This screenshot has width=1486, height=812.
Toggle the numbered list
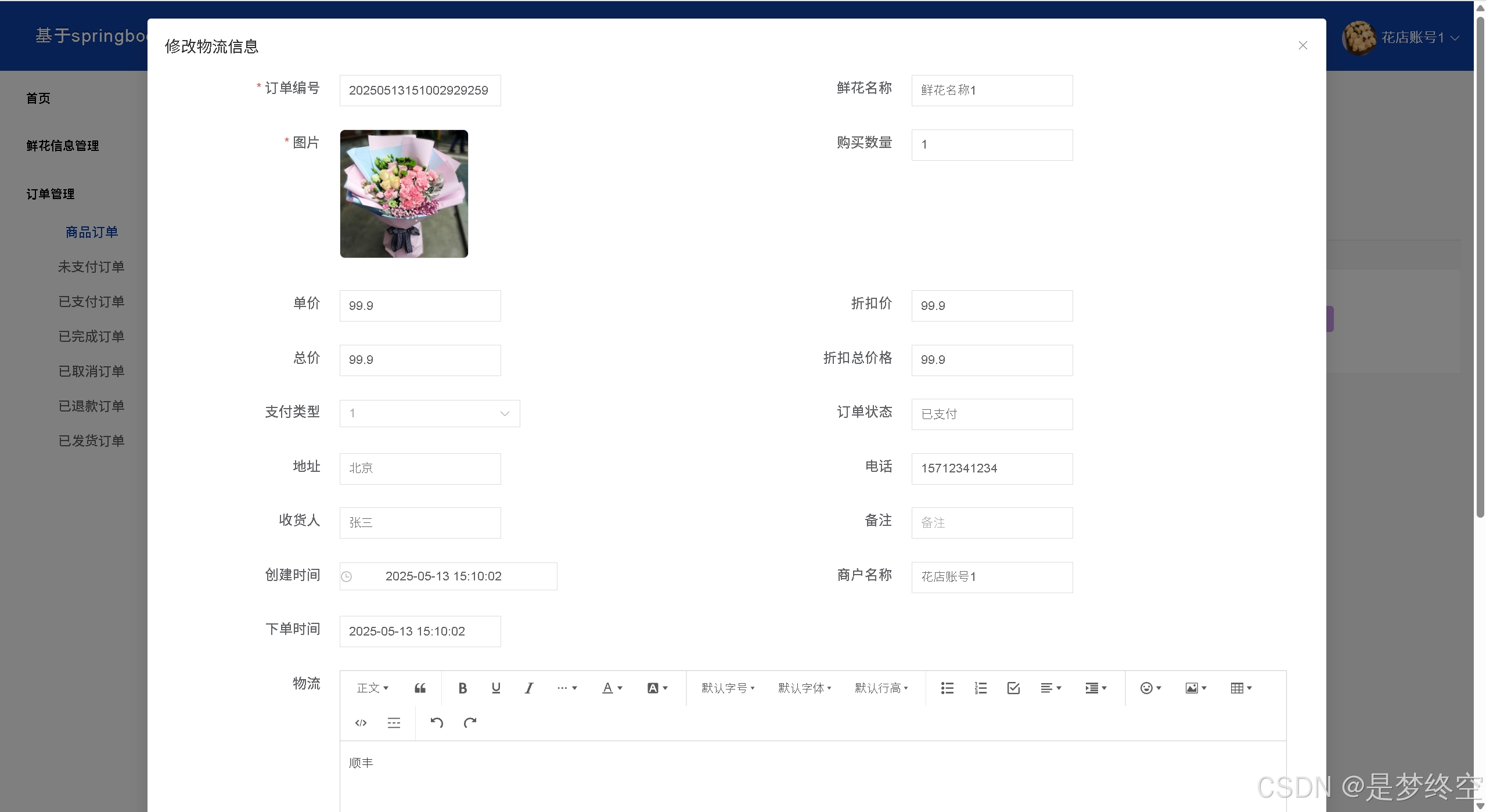coord(980,688)
